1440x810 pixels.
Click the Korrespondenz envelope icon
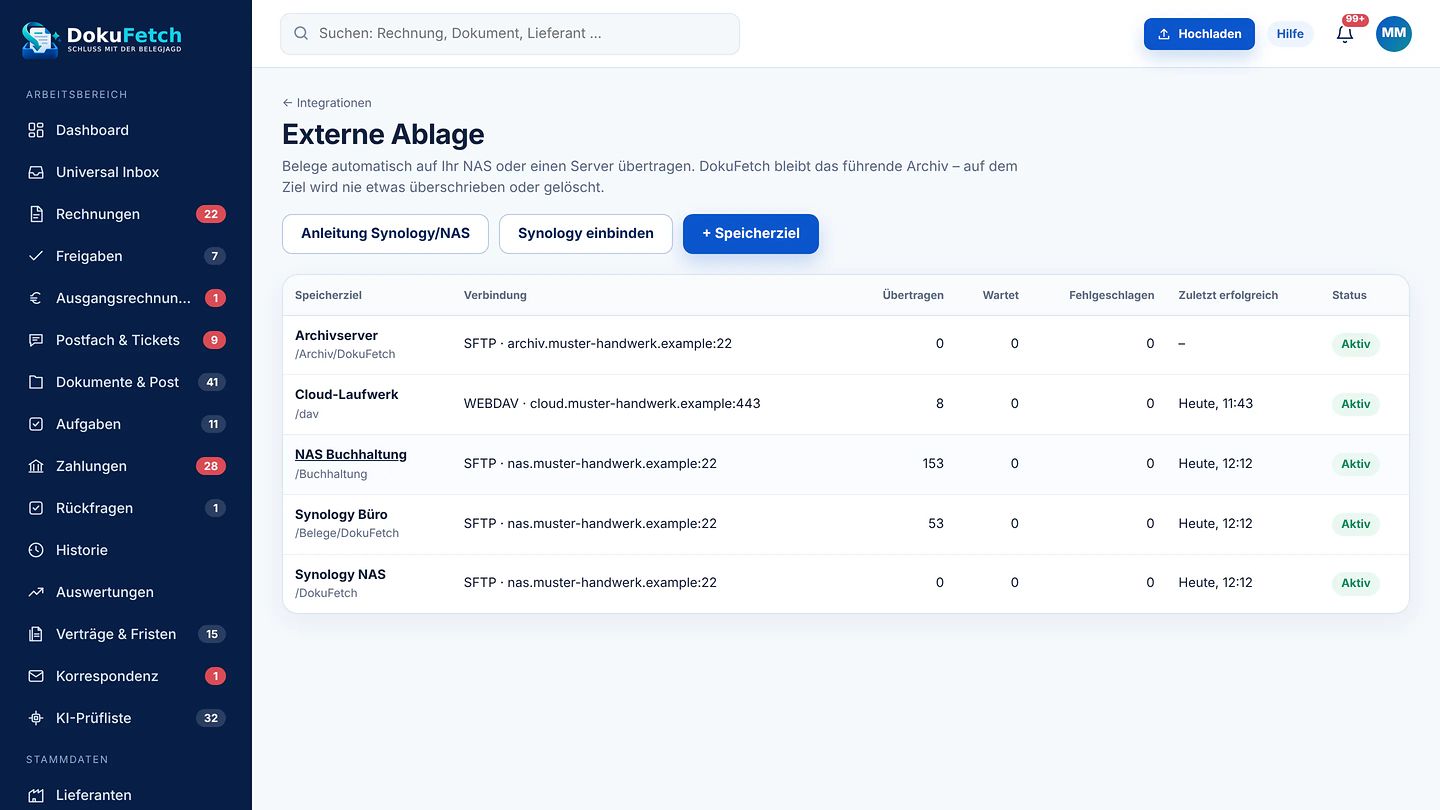(x=36, y=676)
